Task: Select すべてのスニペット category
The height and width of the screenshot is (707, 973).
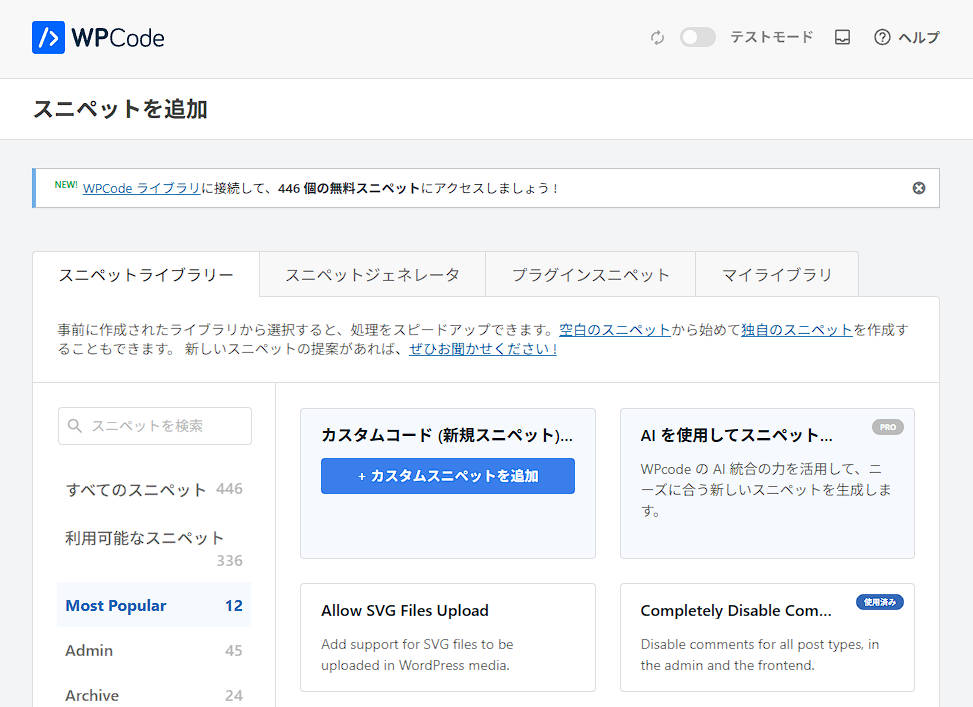Action: pos(136,490)
